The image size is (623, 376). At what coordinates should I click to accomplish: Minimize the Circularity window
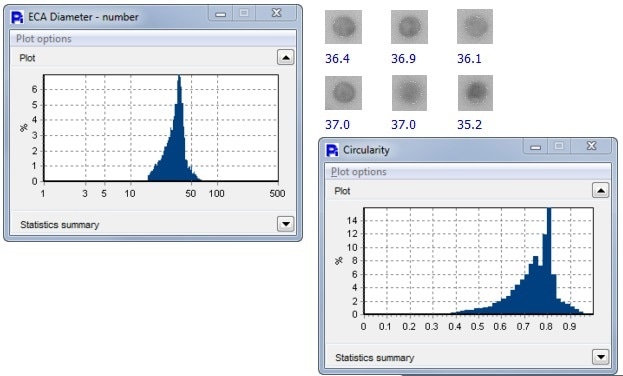tap(535, 147)
